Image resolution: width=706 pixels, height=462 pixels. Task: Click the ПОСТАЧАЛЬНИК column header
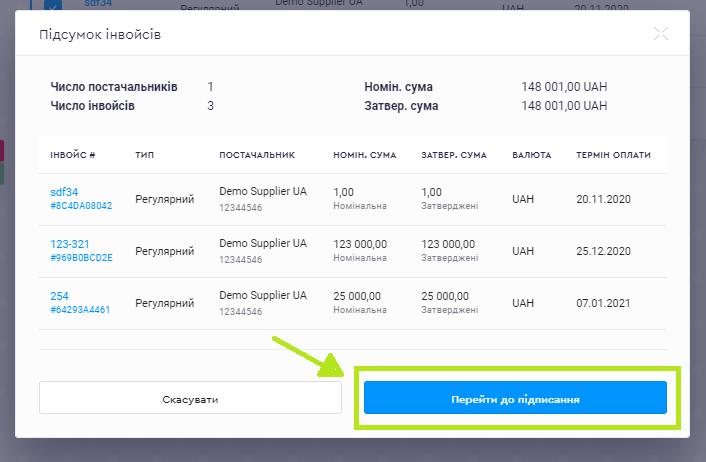click(257, 155)
